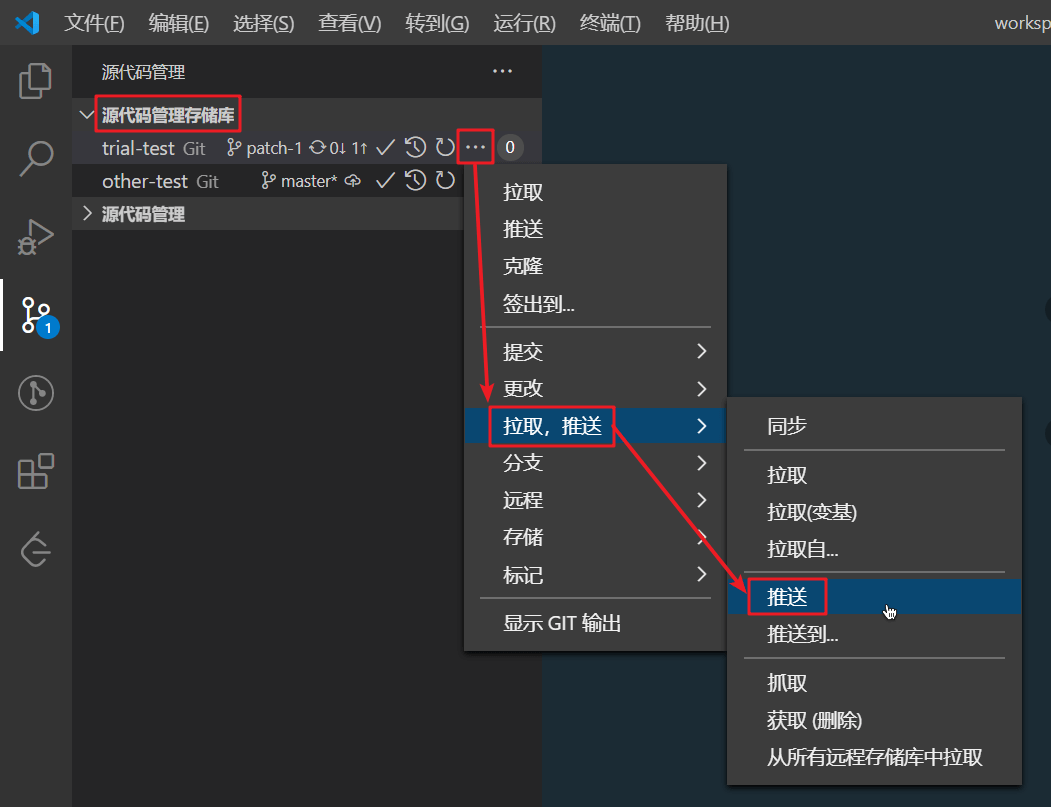
Task: Click 显示 GIT 输出 in the menu
Action: click(x=563, y=622)
